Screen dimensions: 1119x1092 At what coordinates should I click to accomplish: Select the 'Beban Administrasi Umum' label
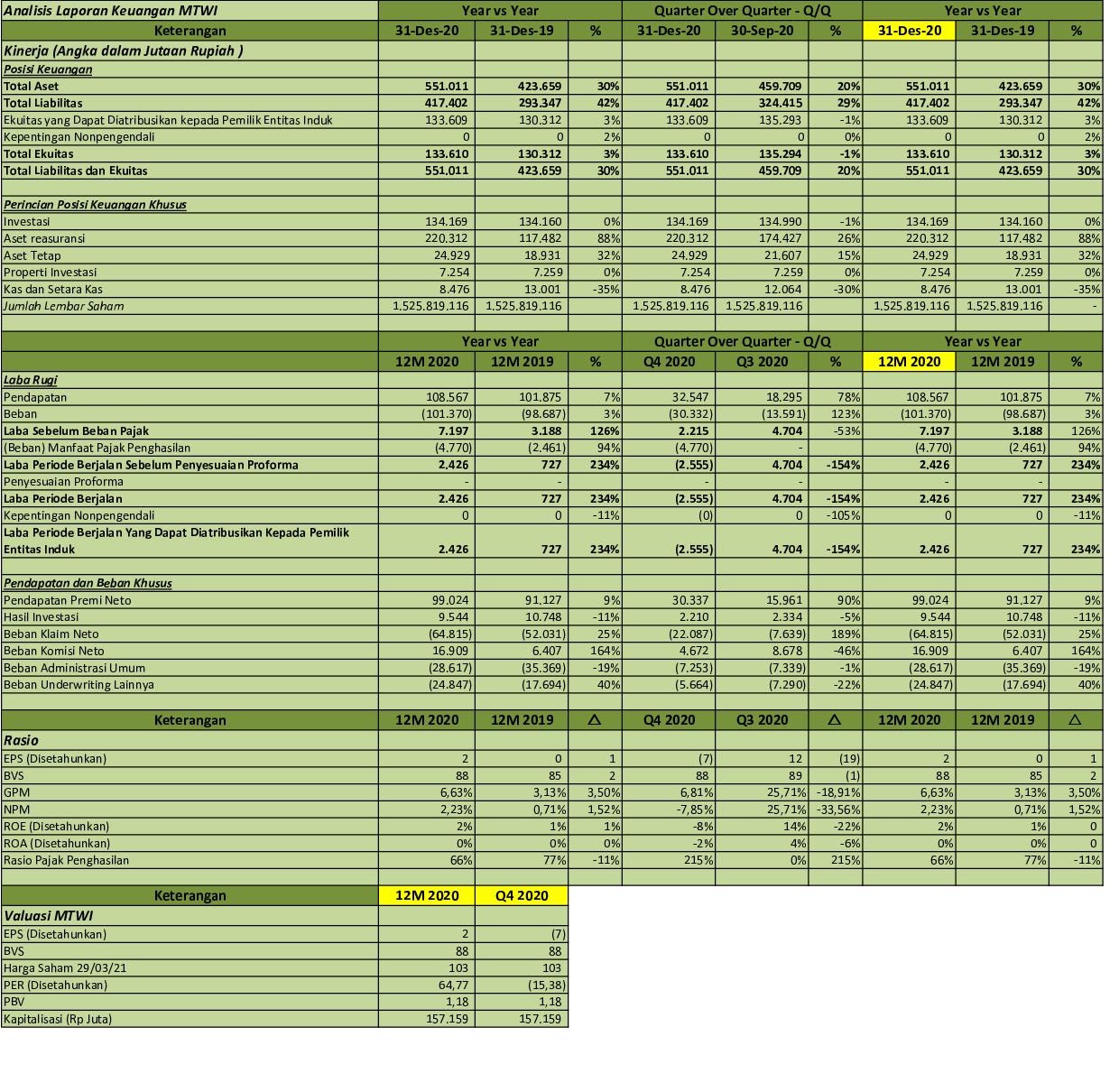74,668
